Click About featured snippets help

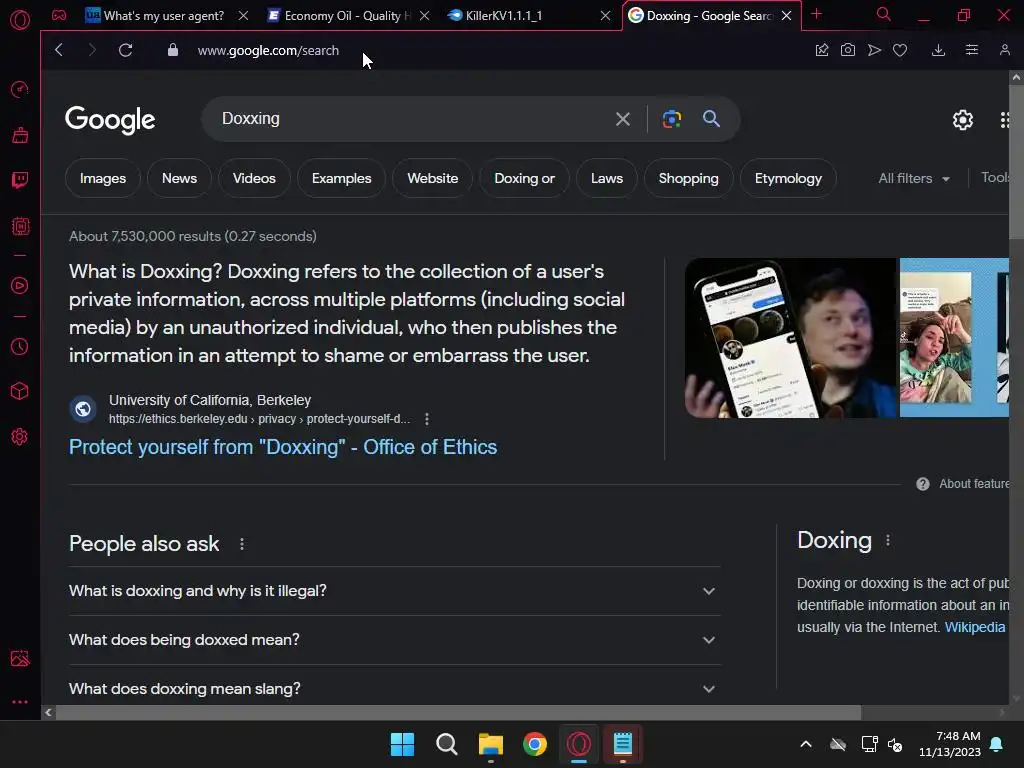(x=963, y=484)
